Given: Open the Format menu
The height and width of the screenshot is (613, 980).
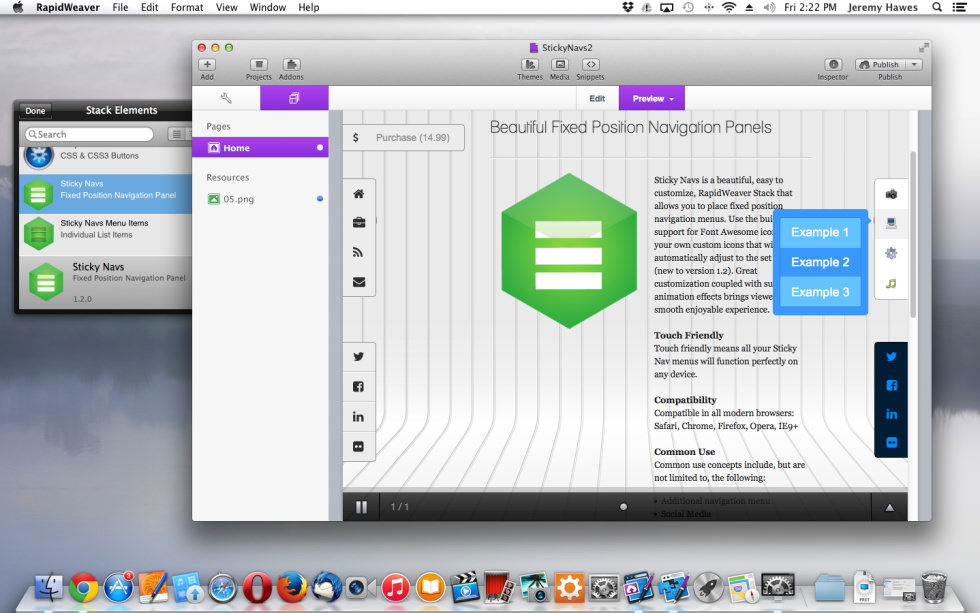Looking at the screenshot, I should (x=187, y=7).
